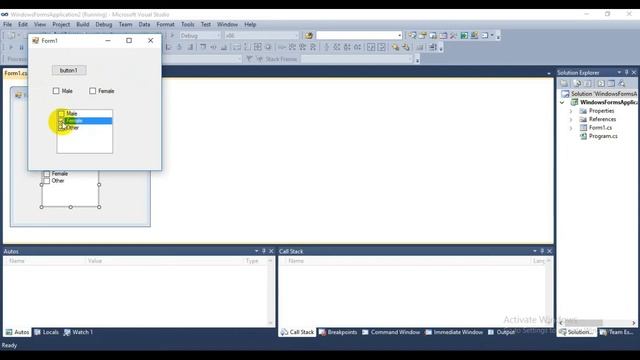Image resolution: width=640 pixels, height=360 pixels.
Task: Click Show All Files in Solution Explorer toolbar
Action: click(x=577, y=83)
